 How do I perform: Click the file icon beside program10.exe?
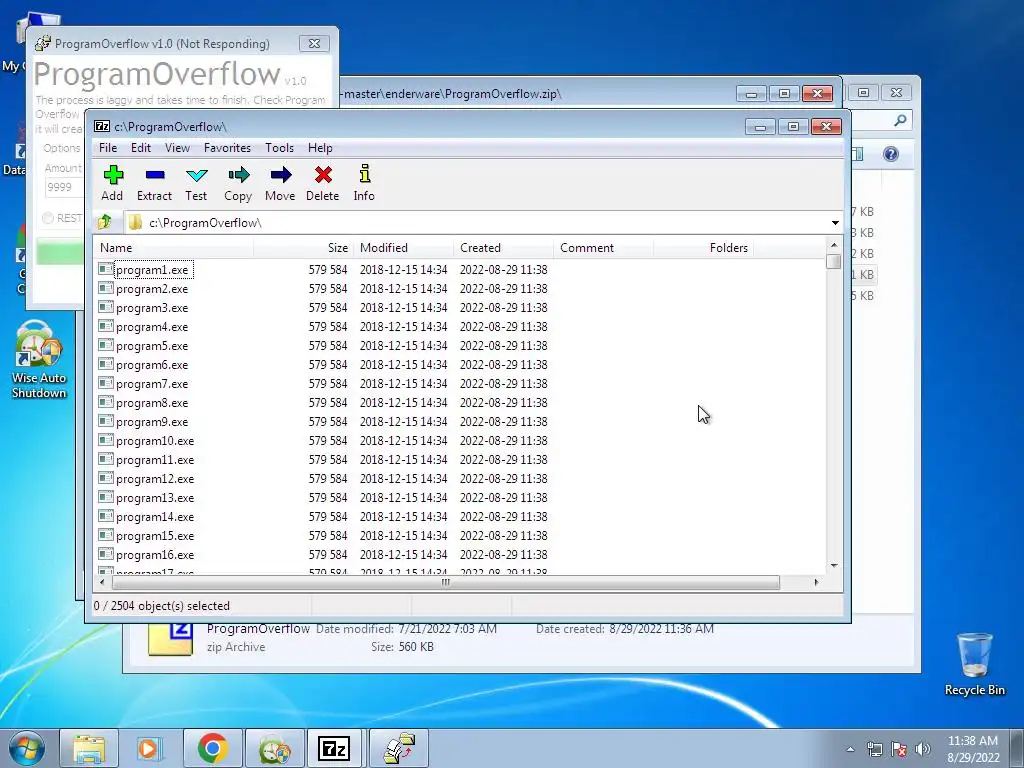click(x=106, y=440)
